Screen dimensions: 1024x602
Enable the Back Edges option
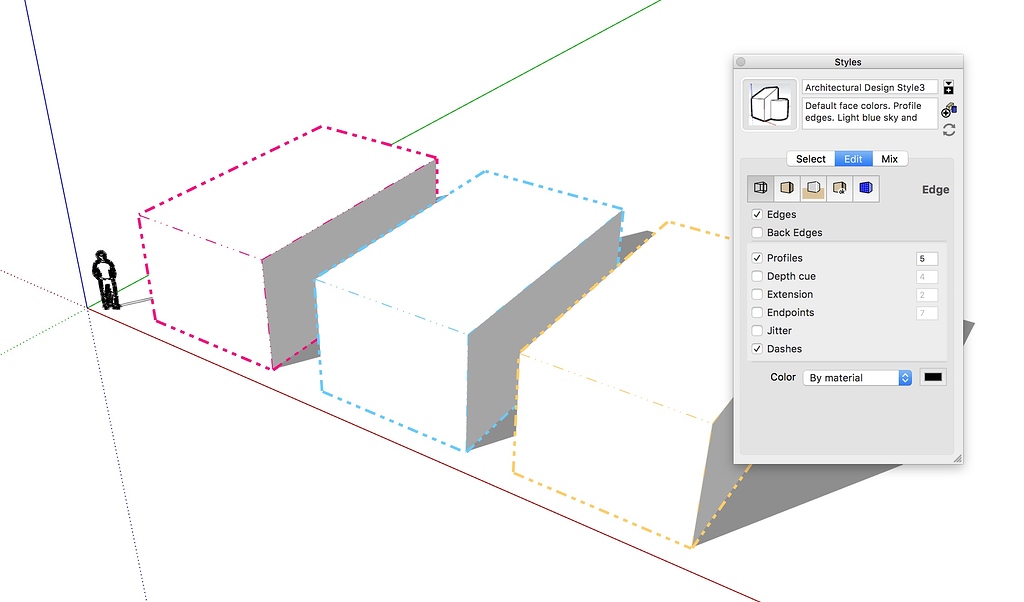tap(757, 232)
